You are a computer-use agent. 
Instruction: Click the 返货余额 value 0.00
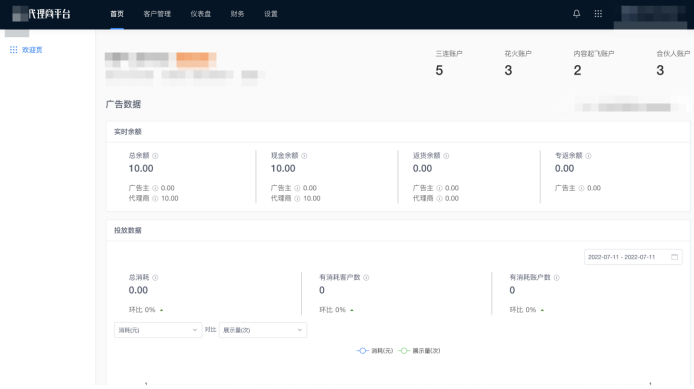422,169
